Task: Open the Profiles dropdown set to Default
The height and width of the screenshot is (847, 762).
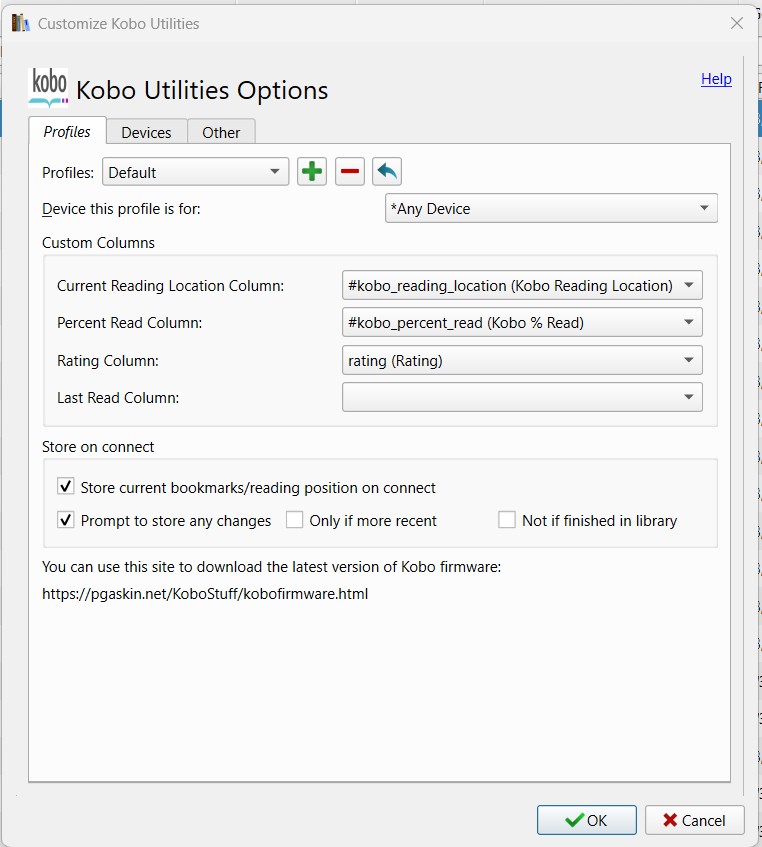Action: click(195, 172)
